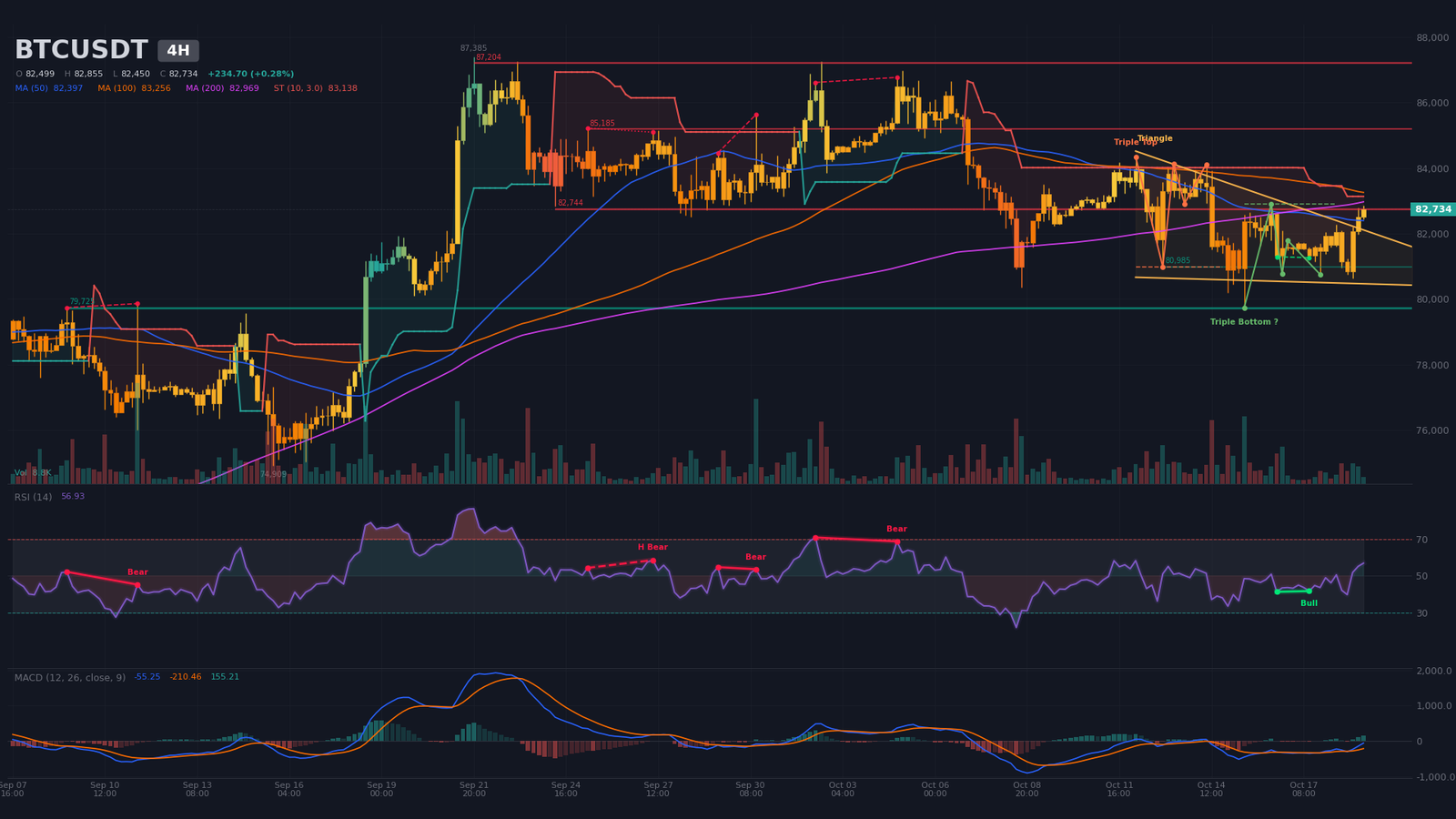This screenshot has height=819, width=1456.
Task: Click the Triangle pattern label
Action: (x=1155, y=138)
